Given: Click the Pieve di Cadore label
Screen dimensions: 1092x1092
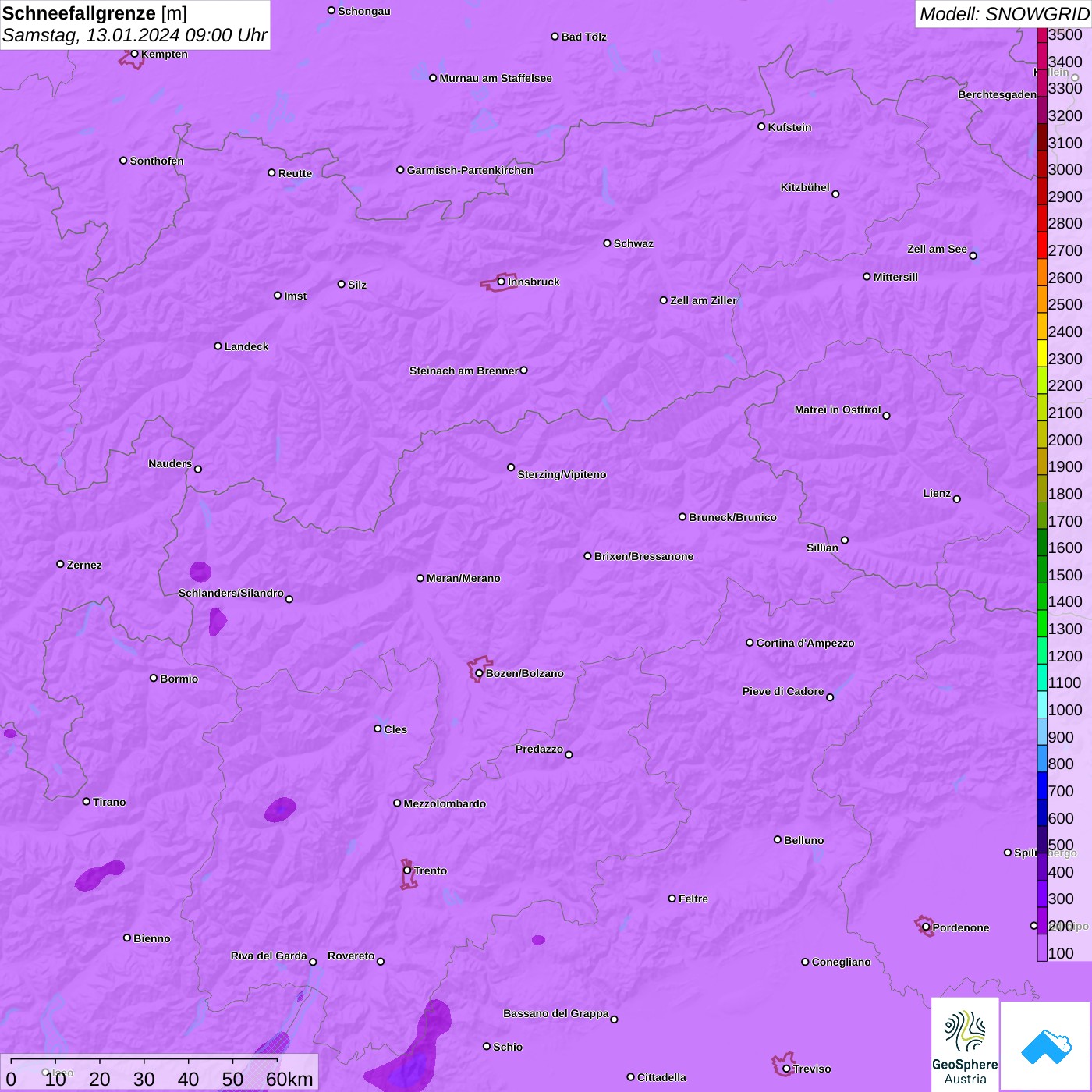Looking at the screenshot, I should [x=783, y=691].
